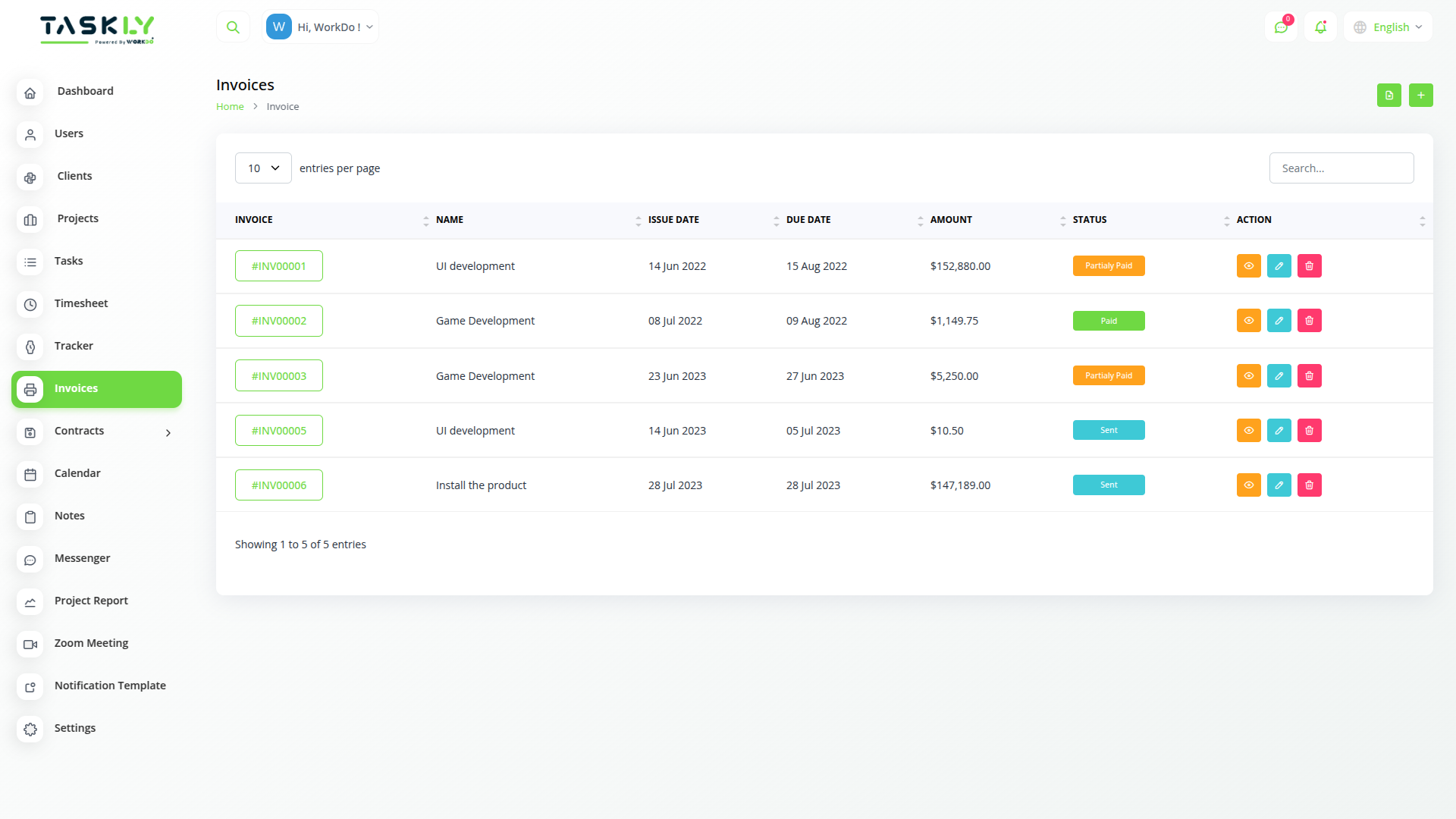Screen dimensions: 1456x819
Task: Open the entries per page dropdown
Action: pos(263,168)
